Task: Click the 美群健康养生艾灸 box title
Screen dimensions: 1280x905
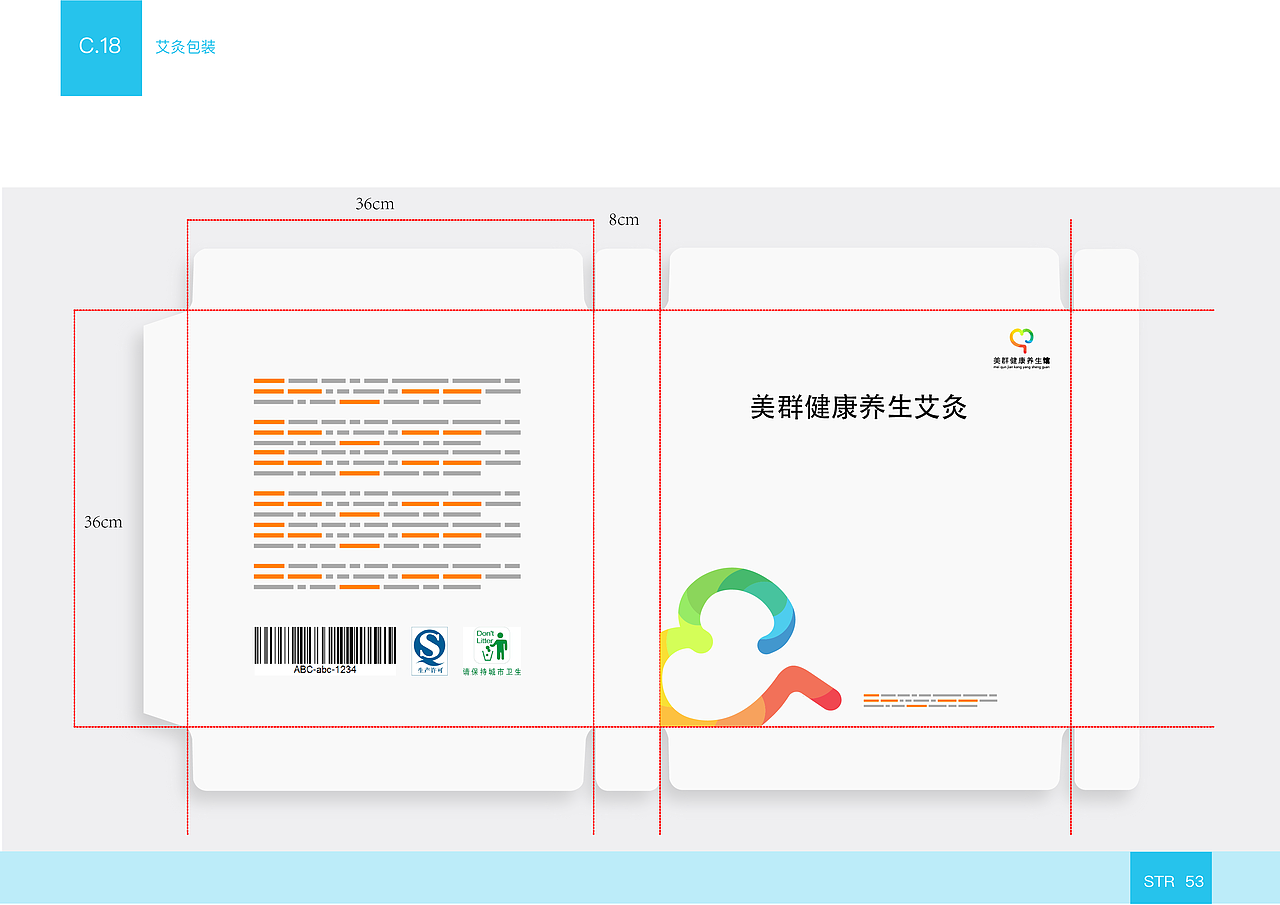Action: coord(859,407)
